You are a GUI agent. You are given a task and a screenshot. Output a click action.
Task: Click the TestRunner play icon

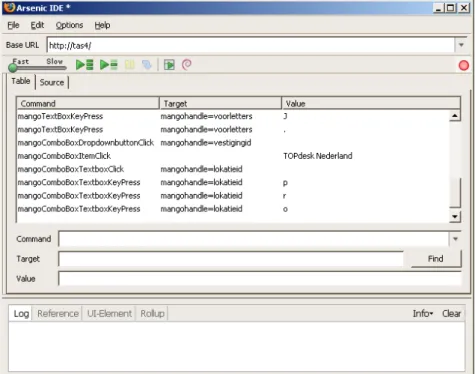coord(169,65)
